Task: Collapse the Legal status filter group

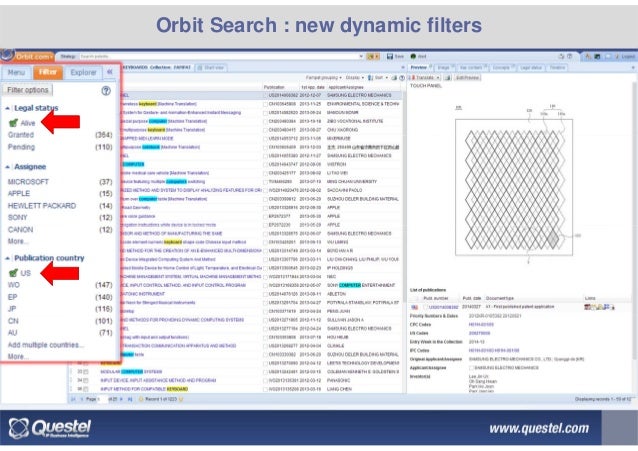Action: [x=7, y=108]
